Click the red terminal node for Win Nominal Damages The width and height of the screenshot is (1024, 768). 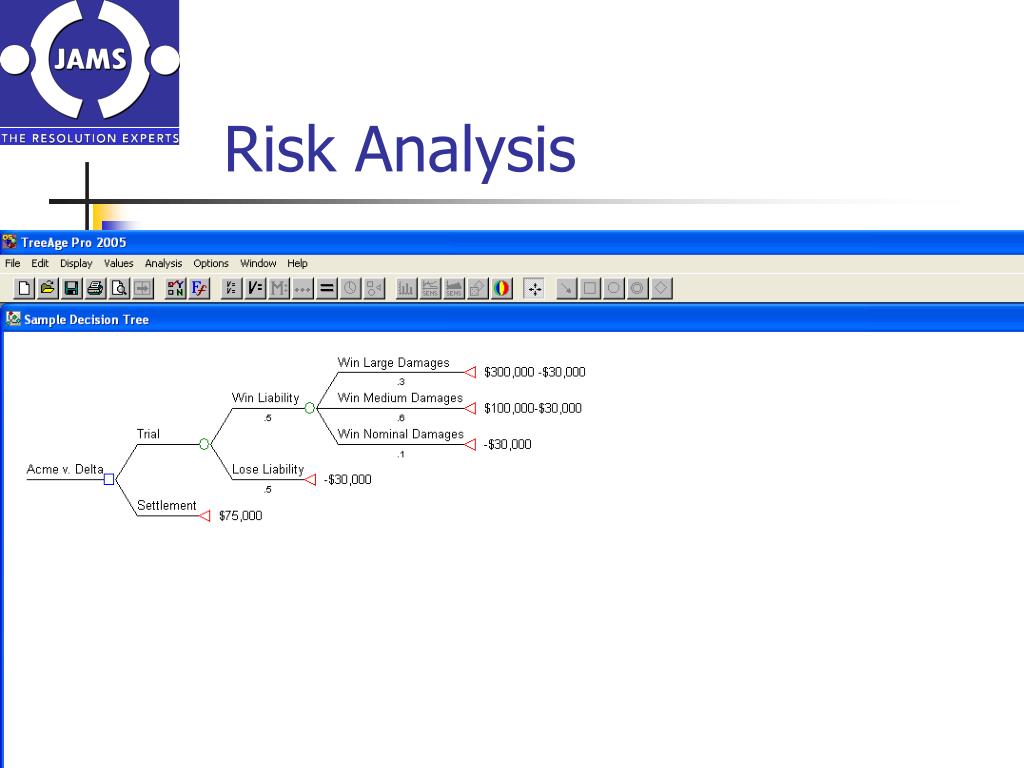[470, 444]
